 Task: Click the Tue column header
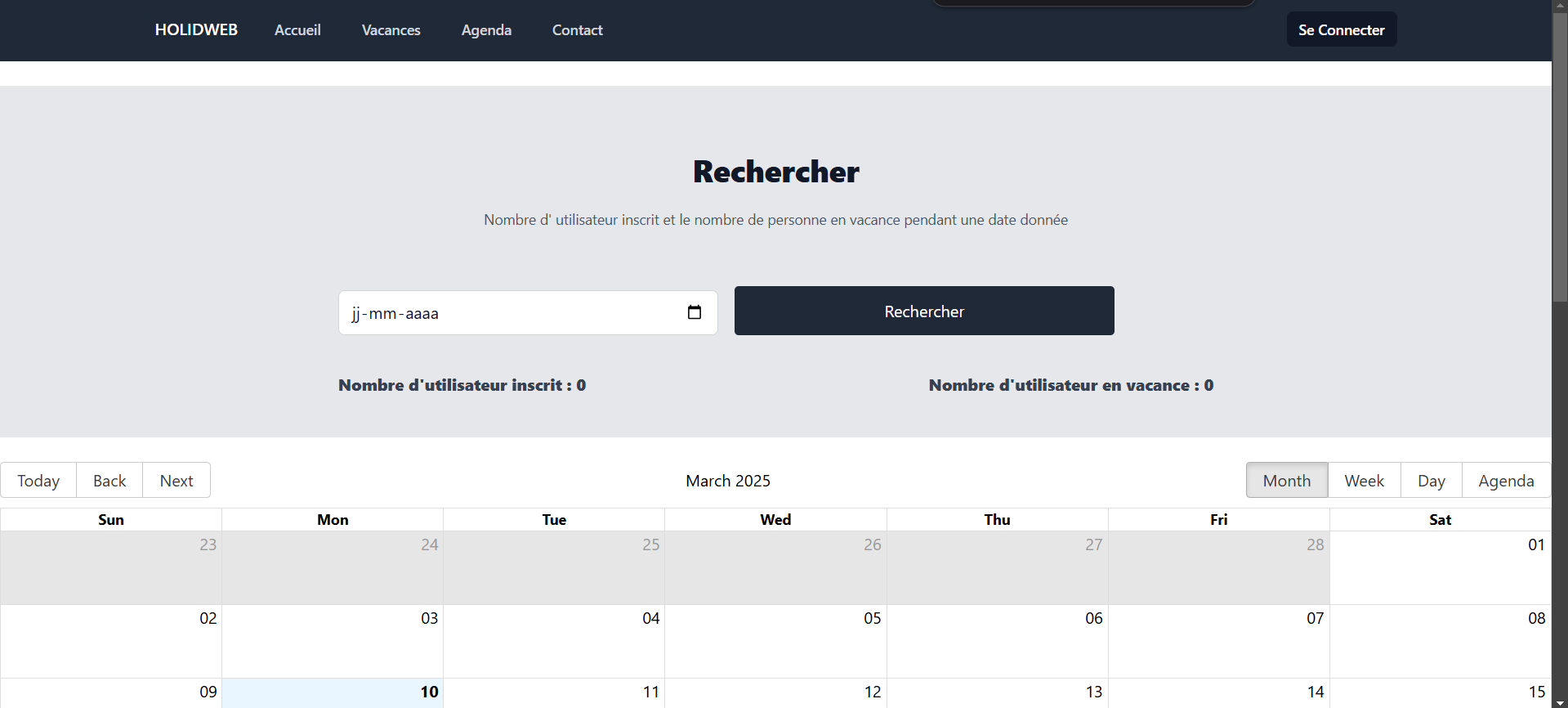[554, 520]
